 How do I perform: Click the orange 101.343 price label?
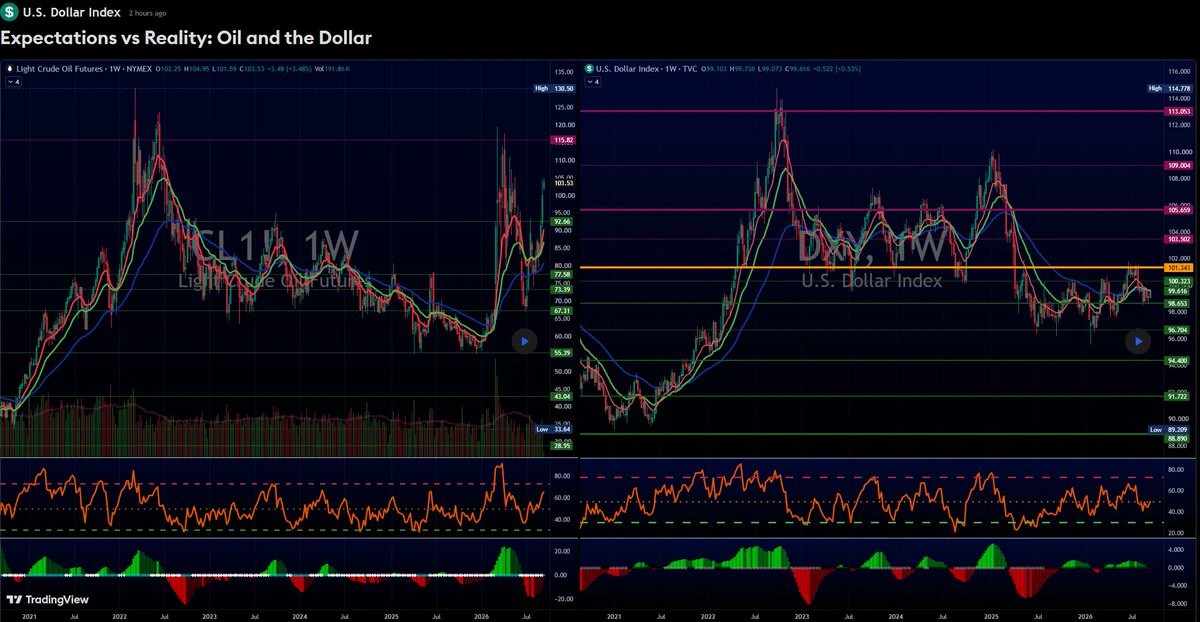click(1180, 267)
